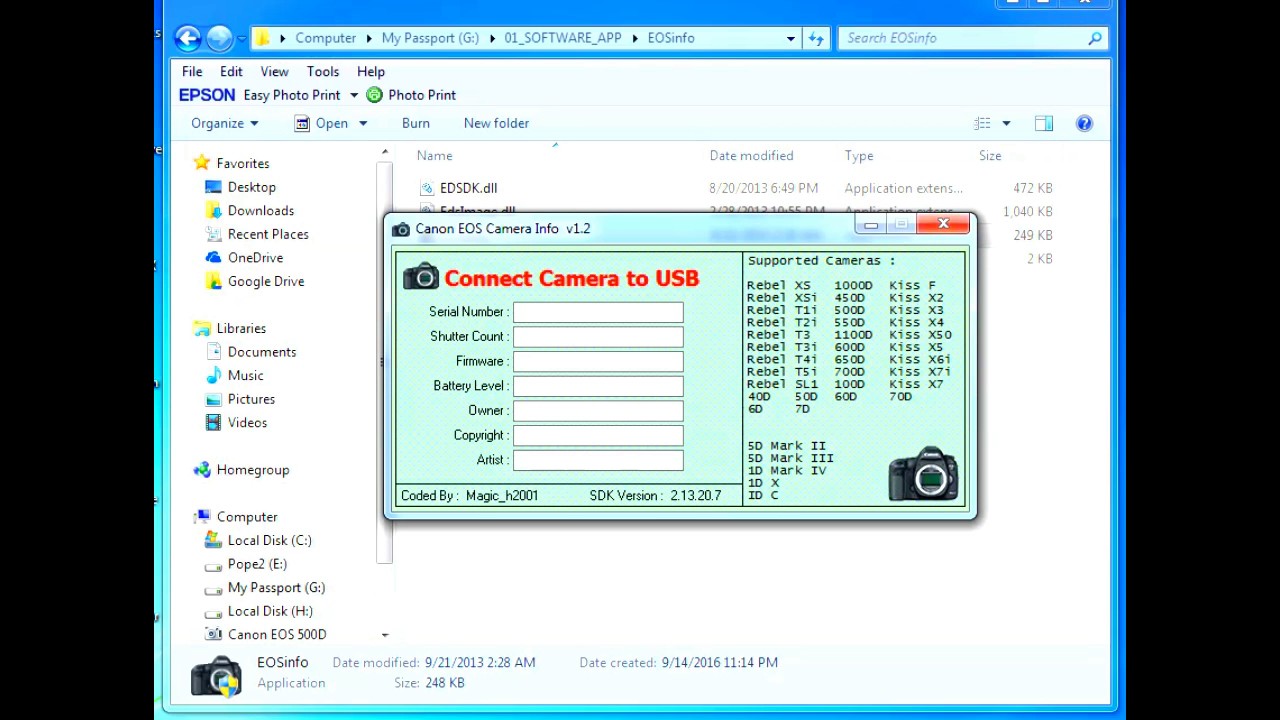Screen dimensions: 1280x720
Task: Refresh the Explorer address bar
Action: 816,38
